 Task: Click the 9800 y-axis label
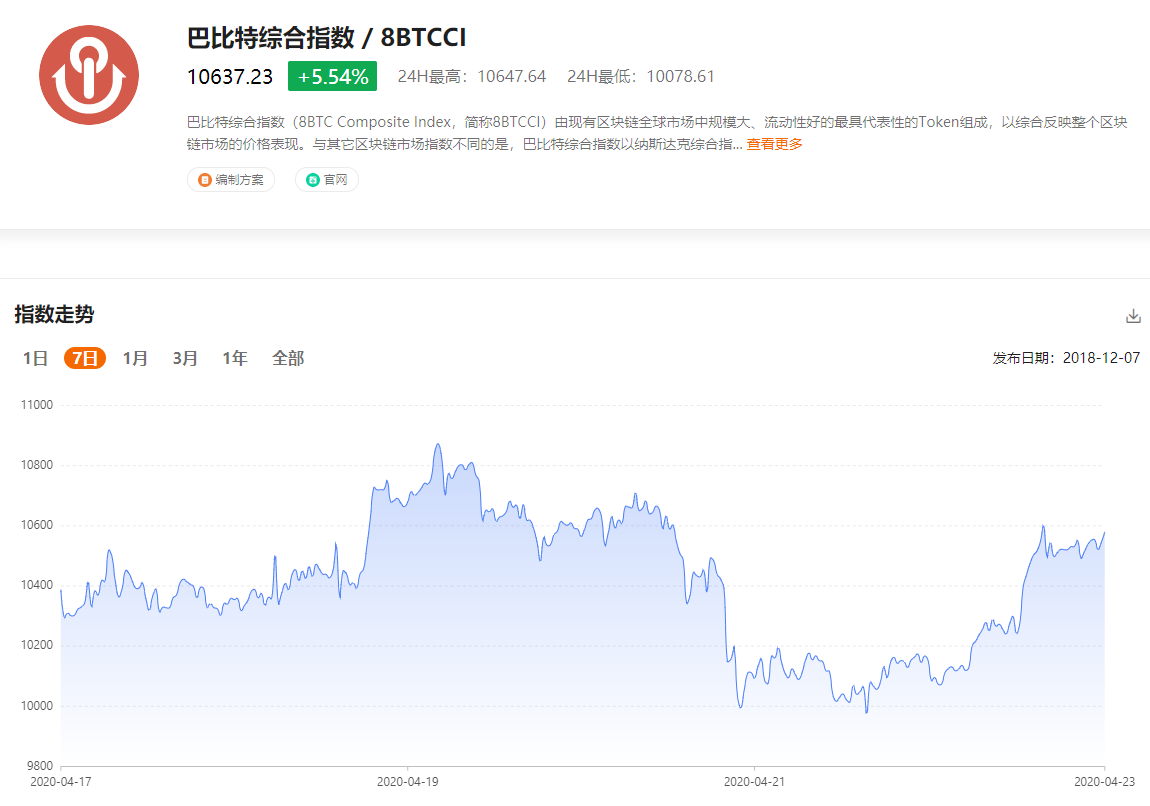pyautogui.click(x=40, y=766)
